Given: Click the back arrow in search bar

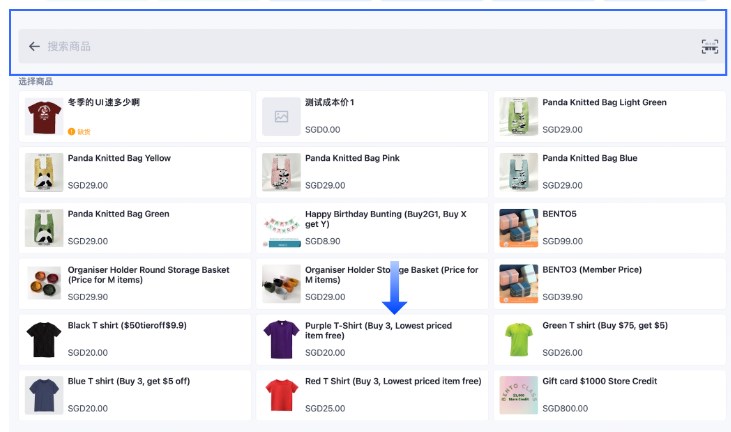Looking at the screenshot, I should coord(34,46).
